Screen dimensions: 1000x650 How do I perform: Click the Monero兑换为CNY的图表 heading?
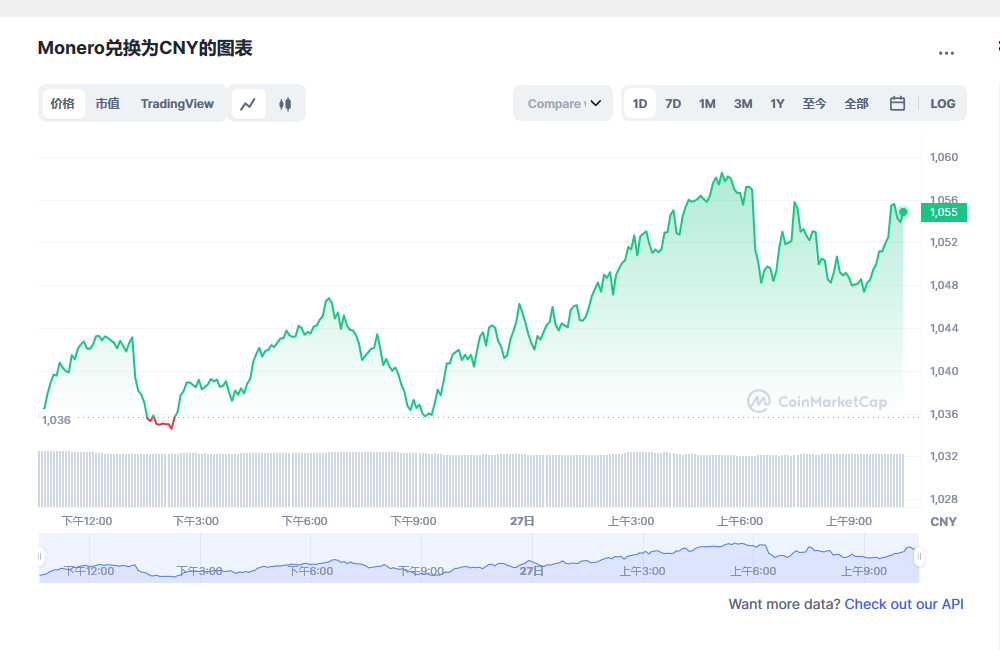(145, 48)
